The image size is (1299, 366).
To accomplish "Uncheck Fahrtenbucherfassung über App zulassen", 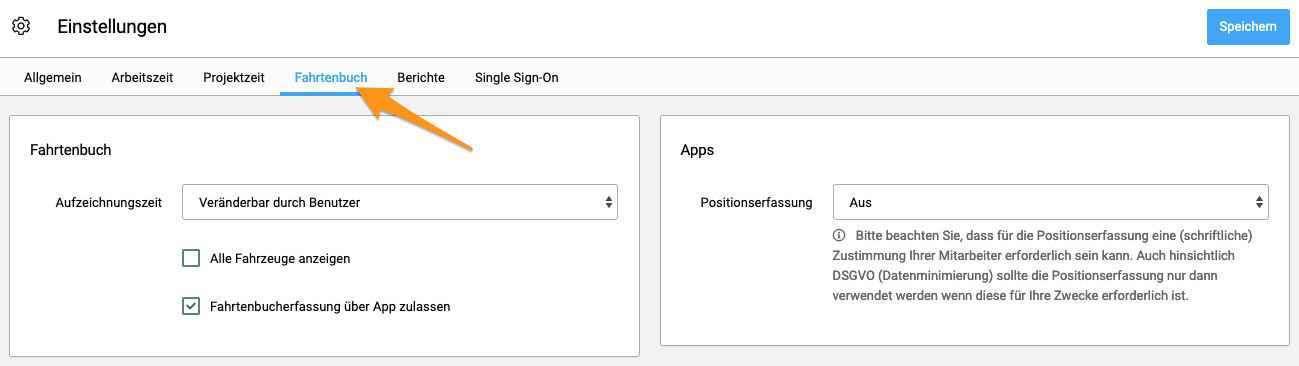I will pos(191,306).
